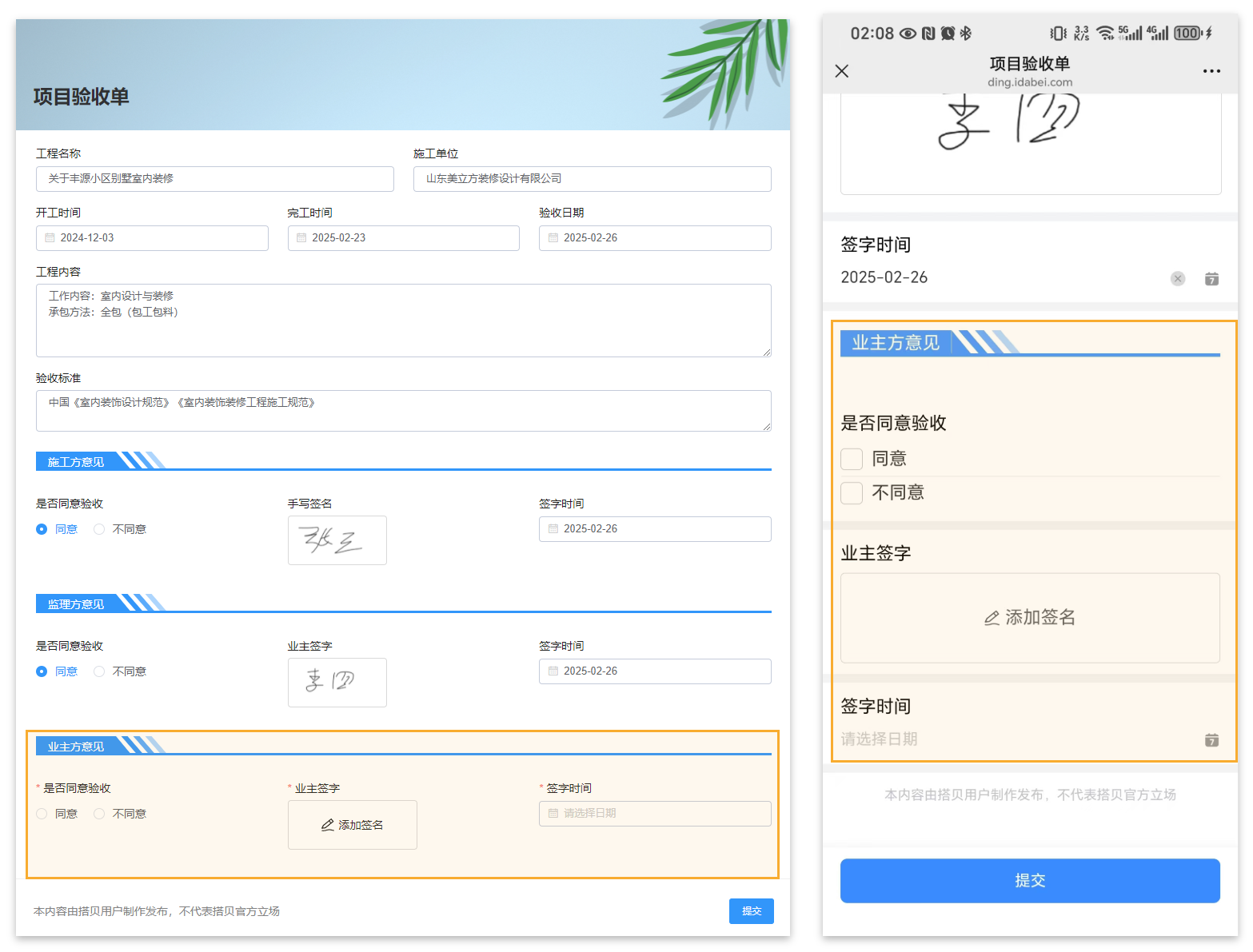Click the clear icon beside mobile 签字时间 2025-02-26
1253x952 pixels.
click(x=1178, y=279)
